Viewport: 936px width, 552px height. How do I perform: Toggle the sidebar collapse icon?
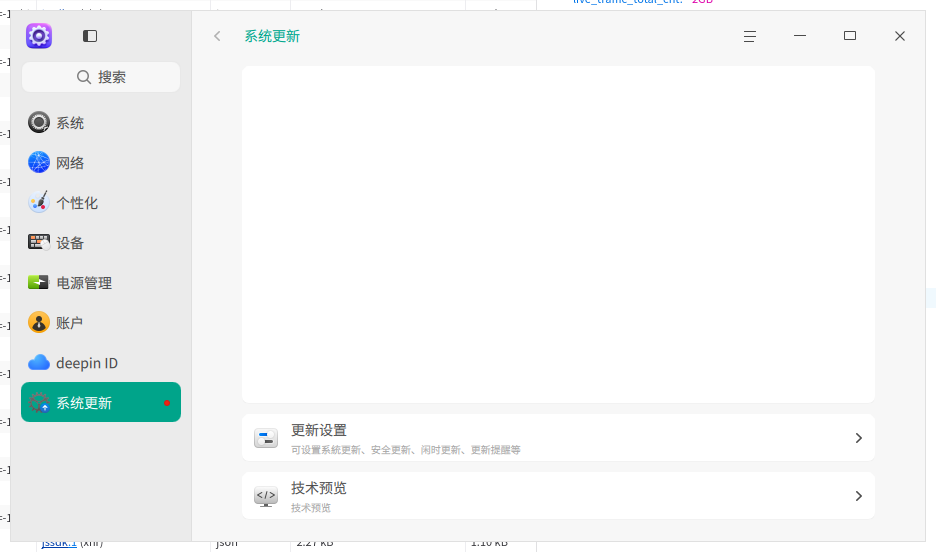pos(90,36)
